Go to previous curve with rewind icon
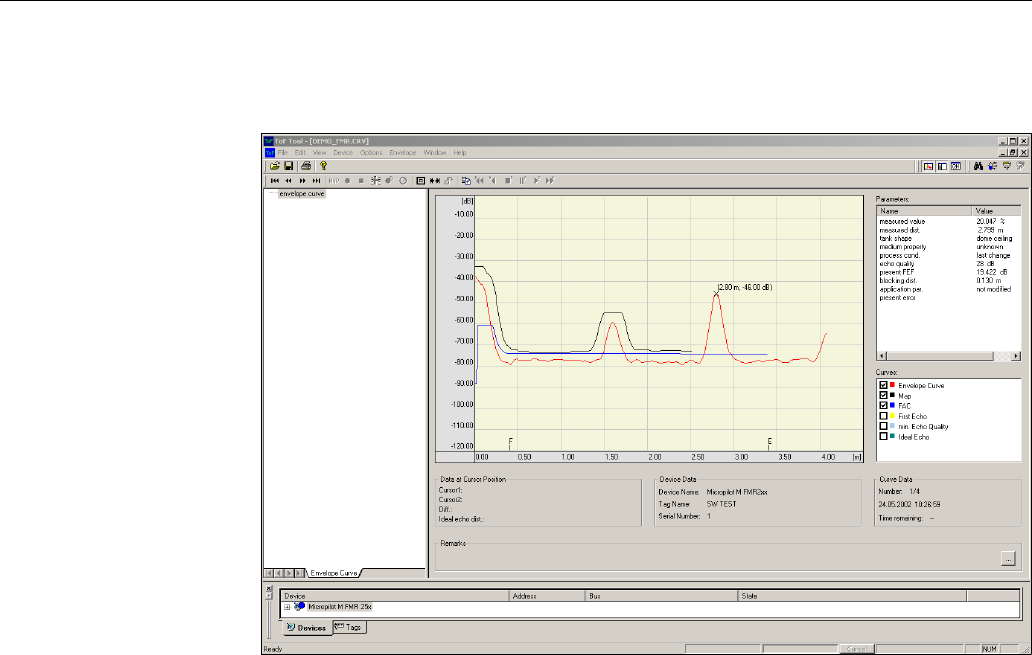This screenshot has height=655, width=1032. [x=288, y=180]
